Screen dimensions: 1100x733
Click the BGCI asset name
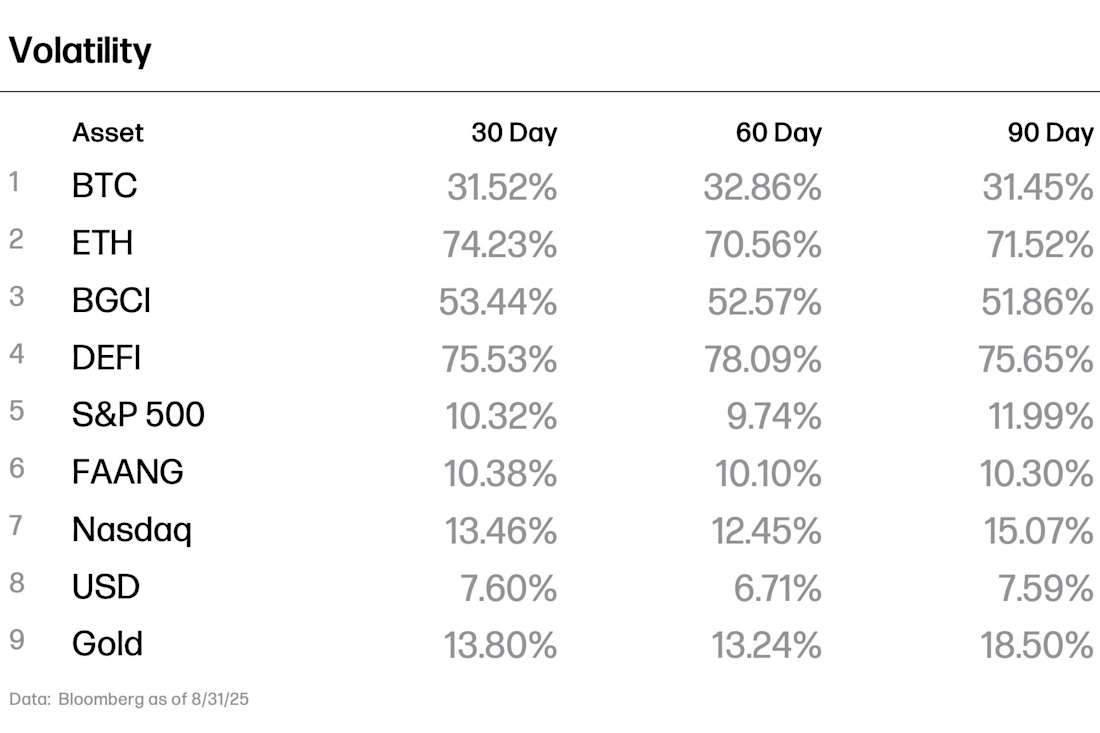[x=112, y=300]
